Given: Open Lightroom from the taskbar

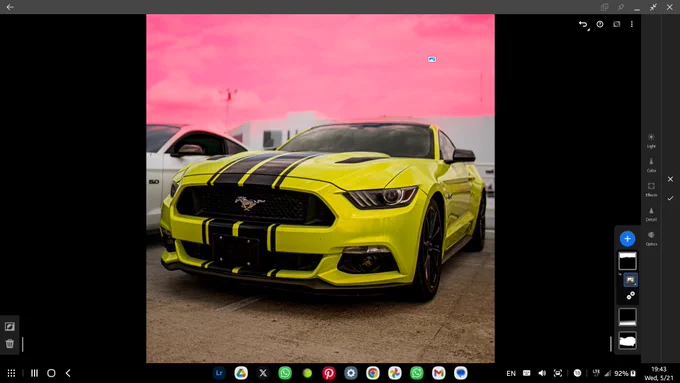Looking at the screenshot, I should pos(219,373).
